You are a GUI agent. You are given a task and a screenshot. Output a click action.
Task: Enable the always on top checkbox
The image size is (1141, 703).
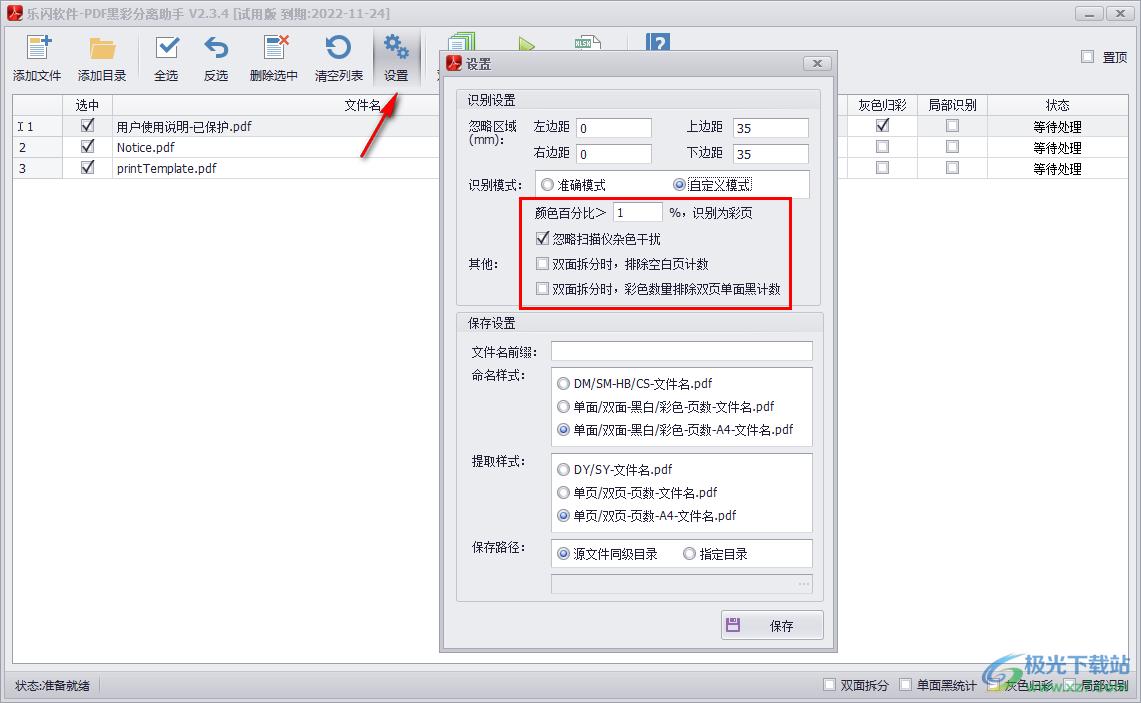coord(1088,57)
